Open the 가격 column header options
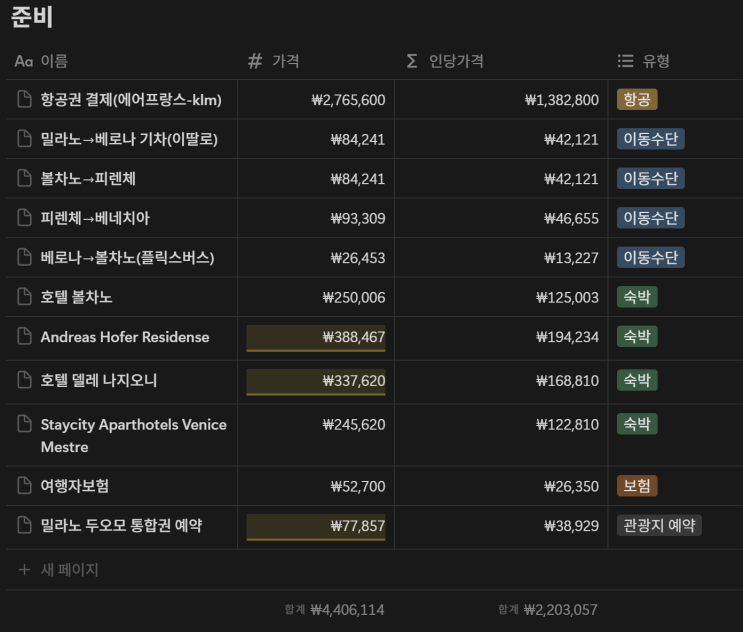The image size is (743, 632). [285, 61]
